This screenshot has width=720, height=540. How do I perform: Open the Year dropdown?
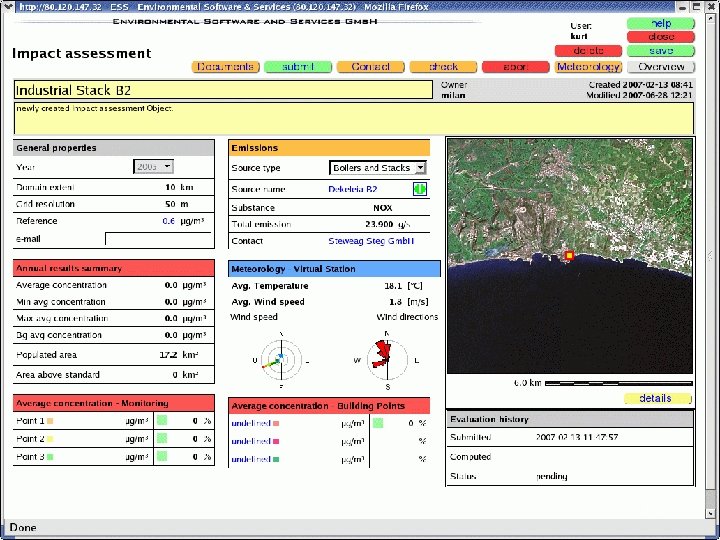[153, 167]
